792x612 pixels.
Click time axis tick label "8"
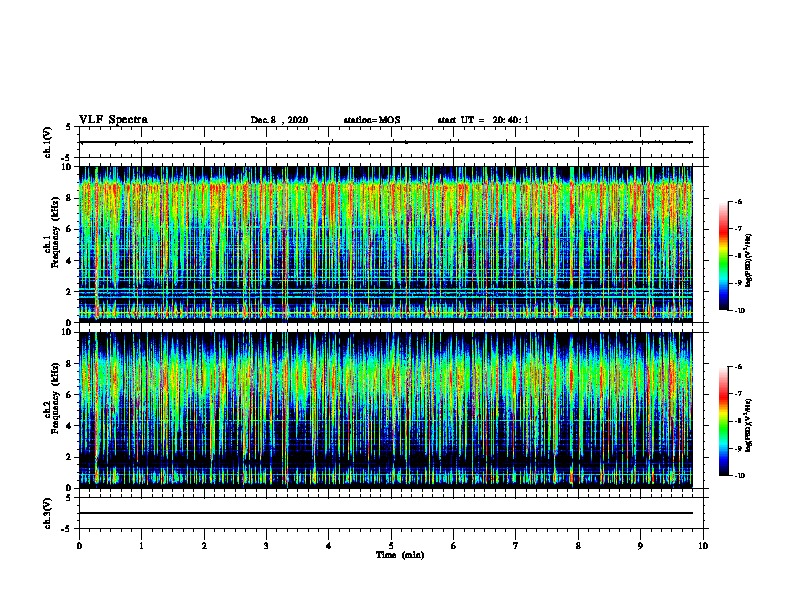578,546
